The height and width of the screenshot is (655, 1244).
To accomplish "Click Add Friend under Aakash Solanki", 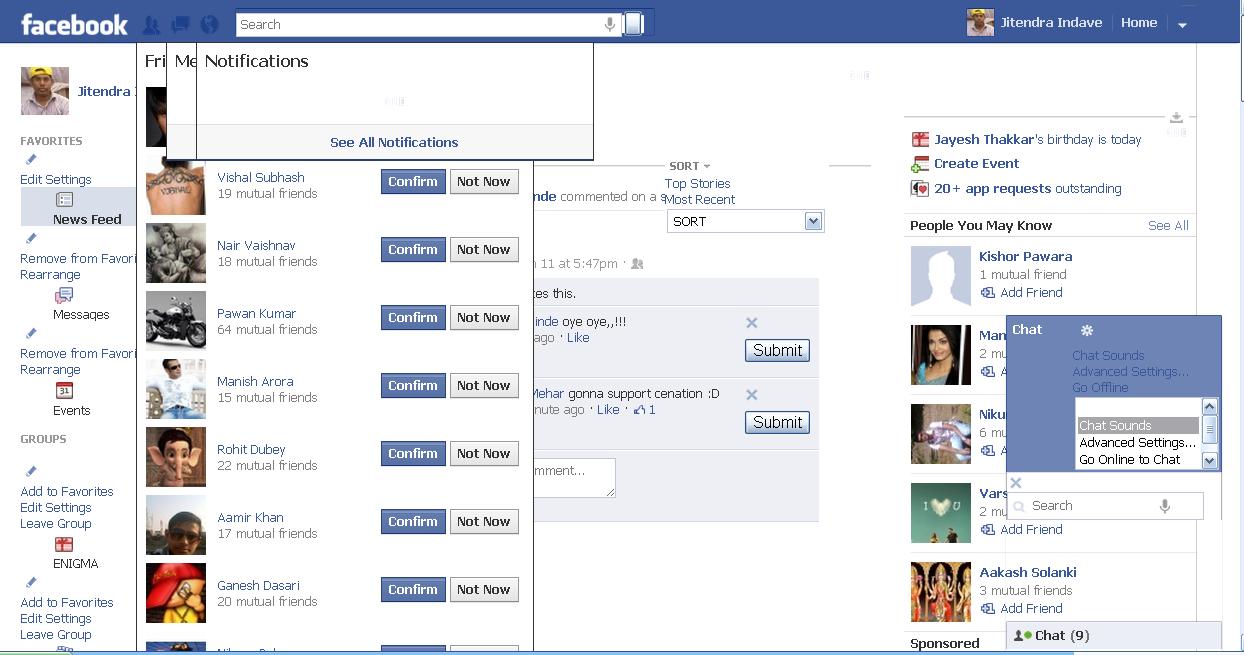I will point(1031,609).
